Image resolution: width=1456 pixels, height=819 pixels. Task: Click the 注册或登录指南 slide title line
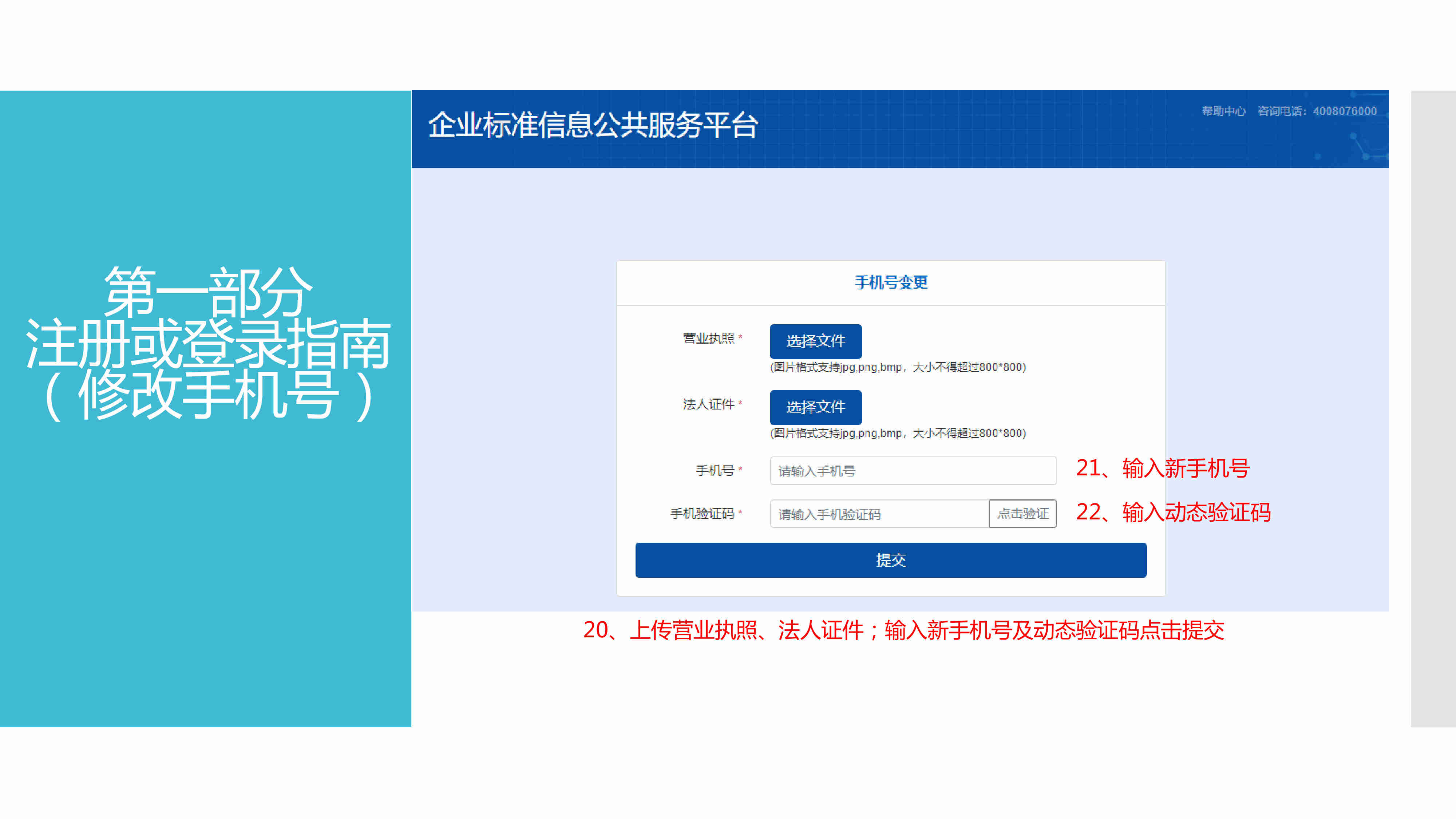coord(207,343)
